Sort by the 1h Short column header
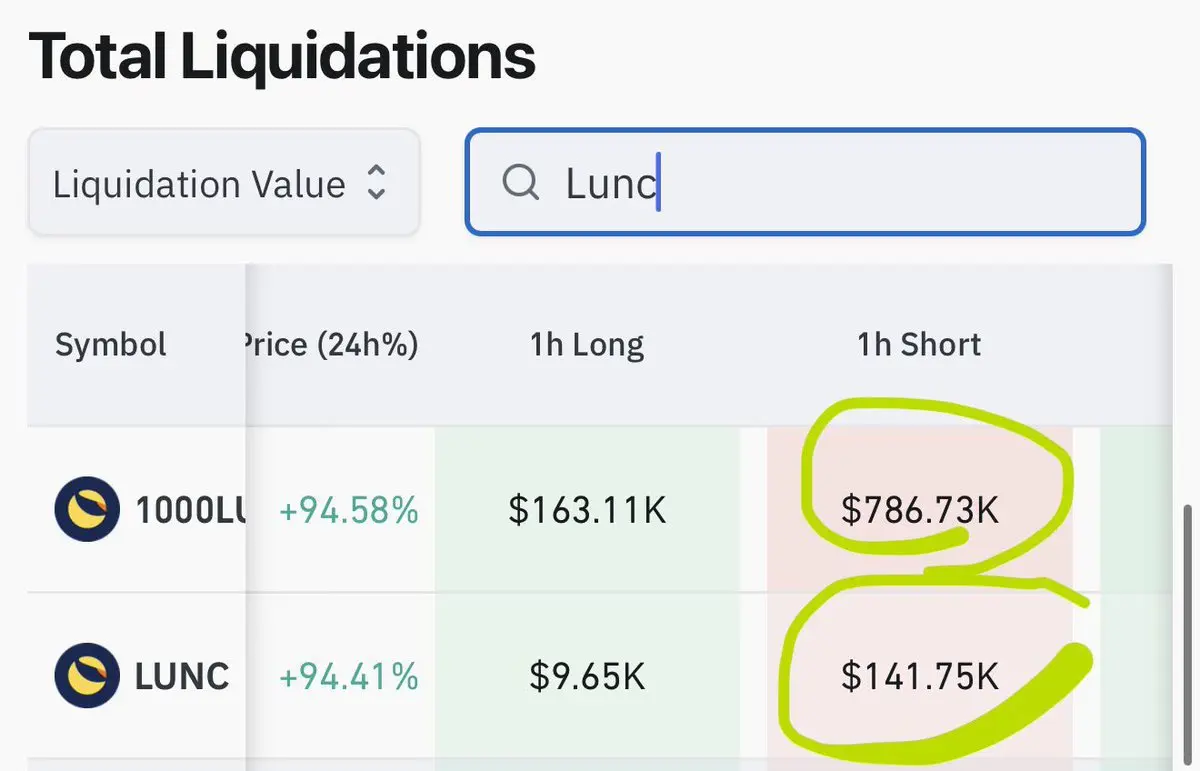This screenshot has height=771, width=1200. [919, 345]
